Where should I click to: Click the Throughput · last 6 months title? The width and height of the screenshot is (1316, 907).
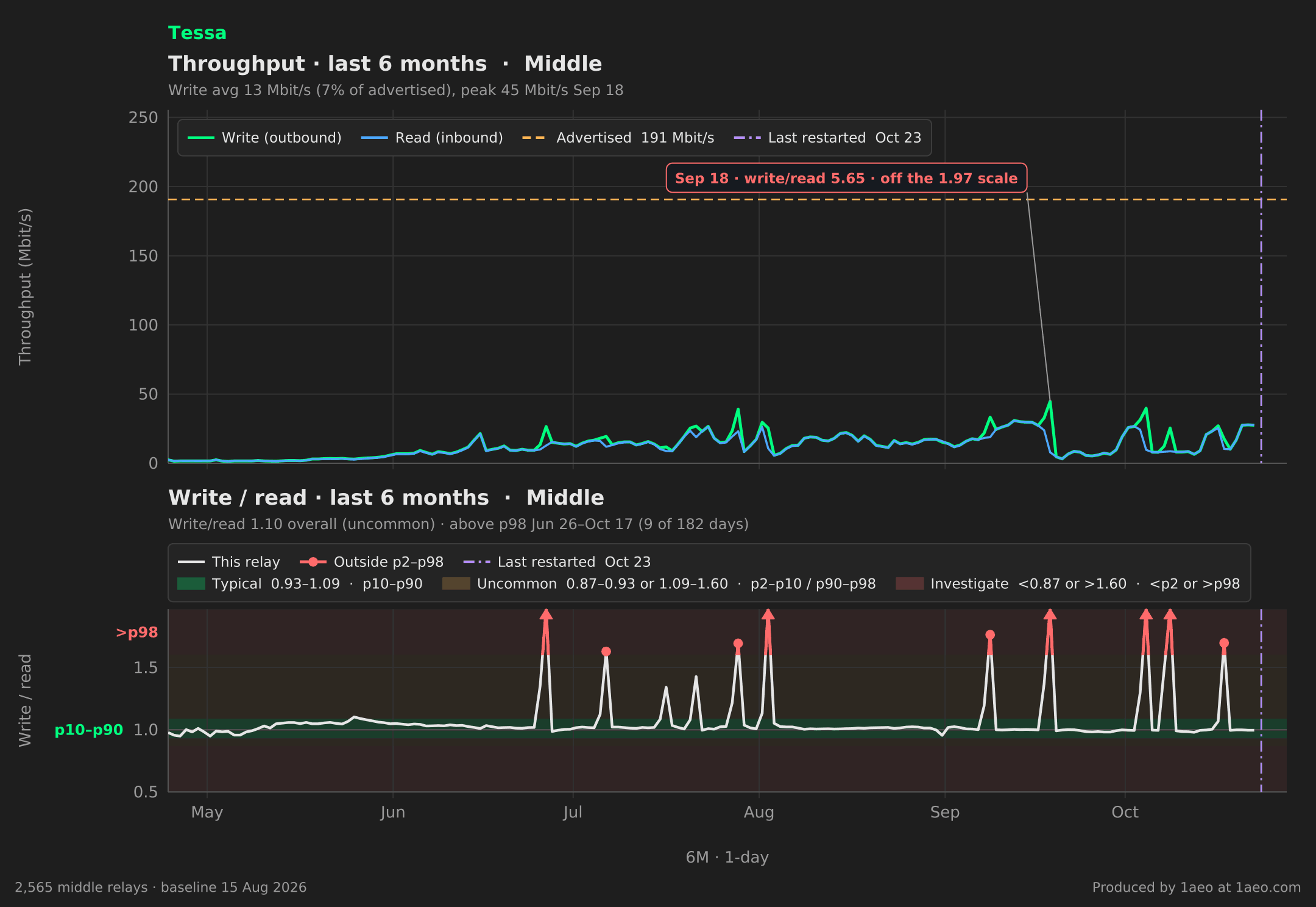coord(385,64)
